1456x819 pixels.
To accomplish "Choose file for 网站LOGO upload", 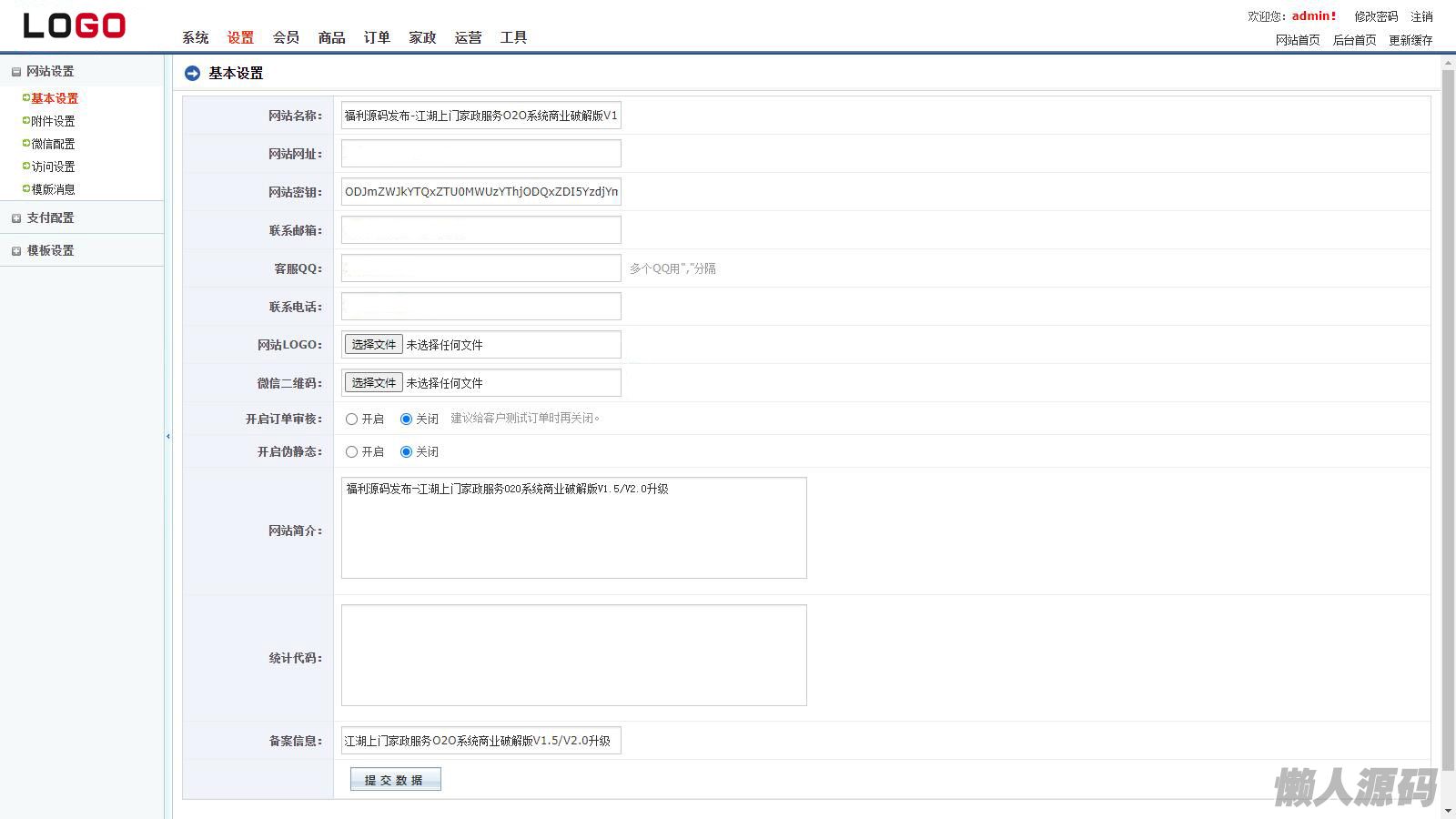I will [373, 345].
